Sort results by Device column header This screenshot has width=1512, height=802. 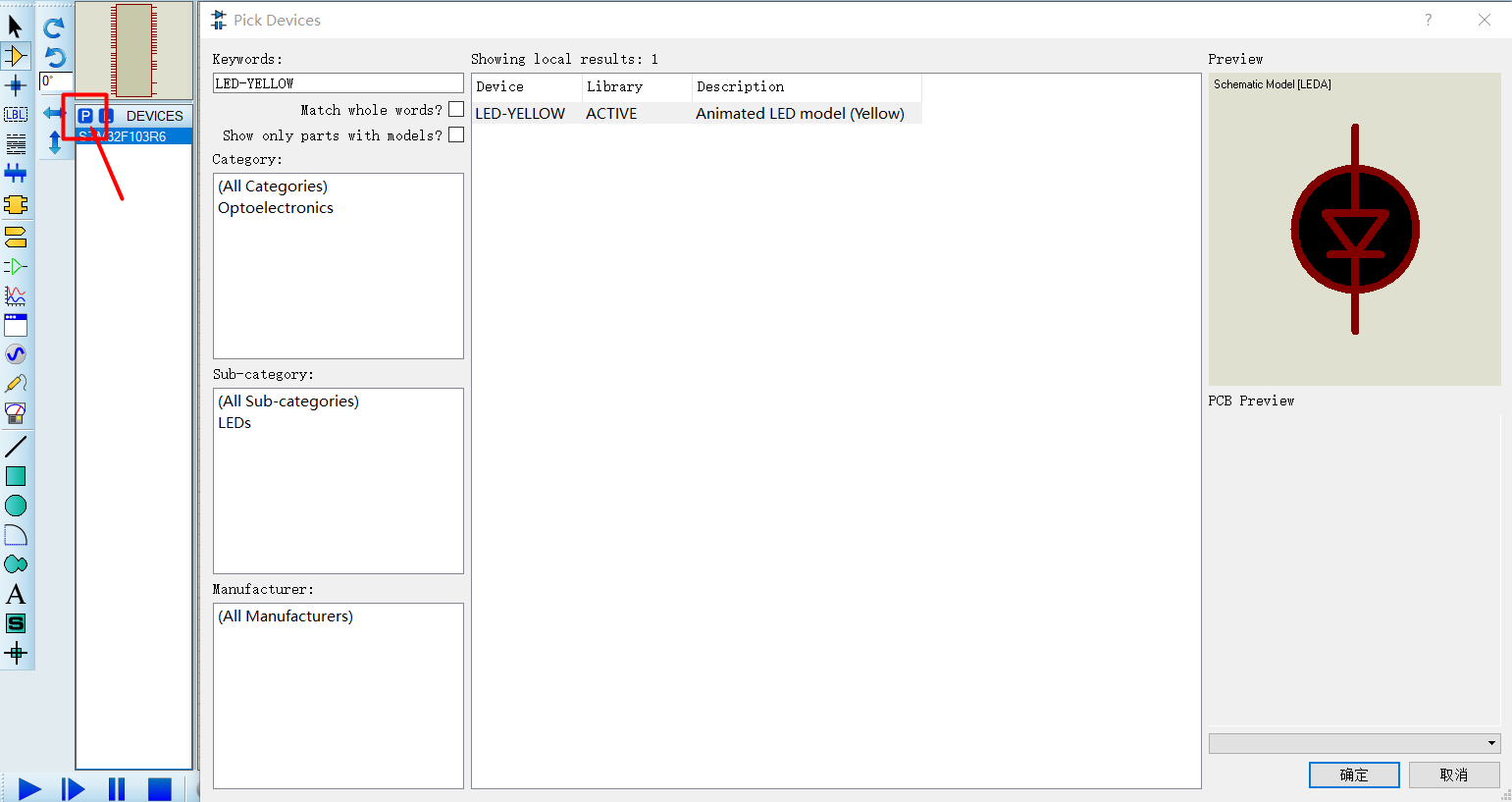click(527, 87)
